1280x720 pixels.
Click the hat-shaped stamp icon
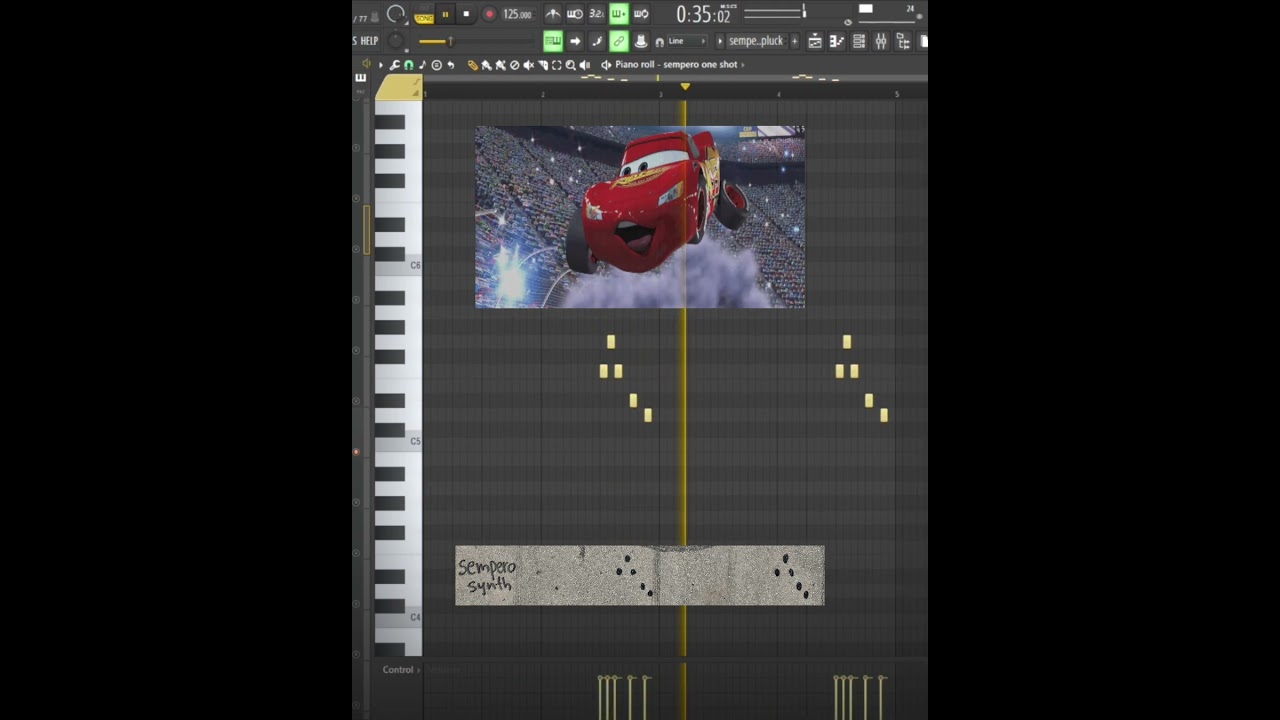pyautogui.click(x=641, y=41)
